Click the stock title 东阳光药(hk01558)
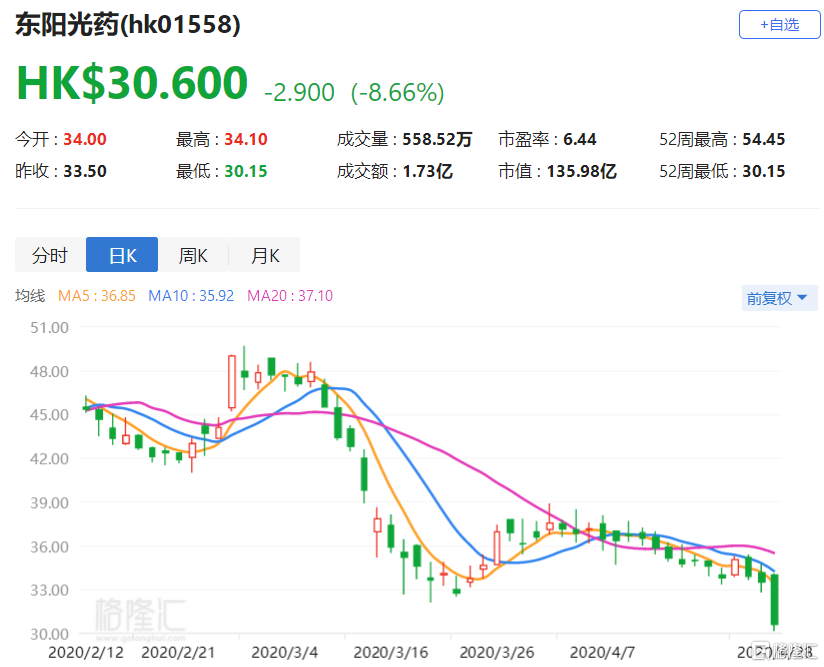Screen dimensions: 824x667 tap(128, 25)
